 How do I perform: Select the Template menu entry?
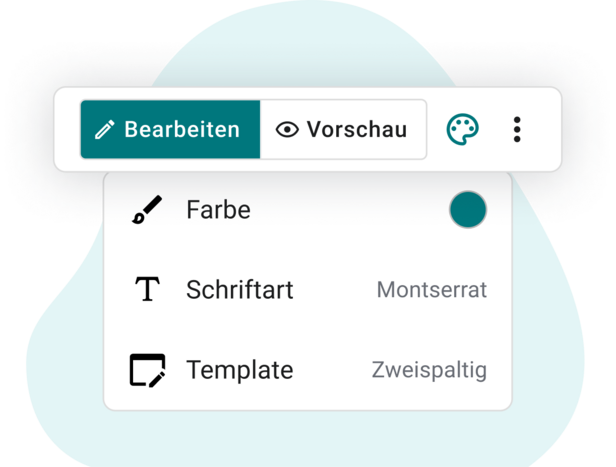pyautogui.click(x=308, y=370)
